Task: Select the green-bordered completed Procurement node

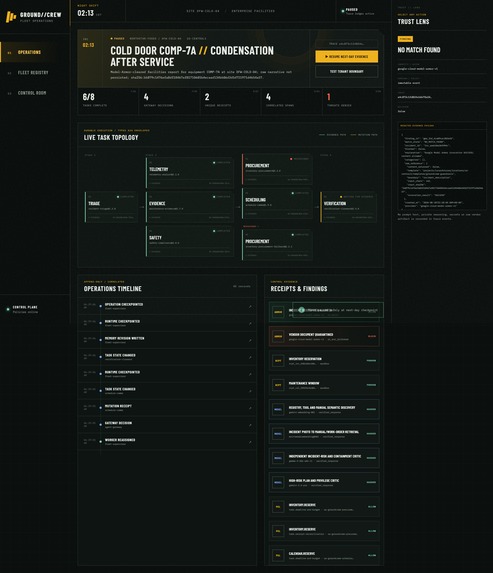Action: pyautogui.click(x=277, y=244)
